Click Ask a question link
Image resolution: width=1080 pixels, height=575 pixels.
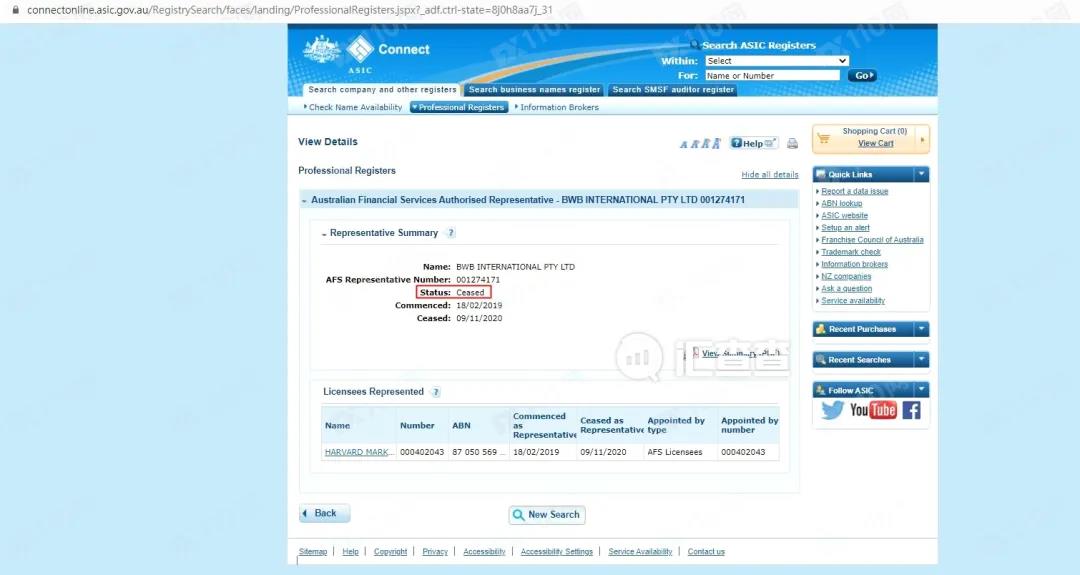coord(847,289)
